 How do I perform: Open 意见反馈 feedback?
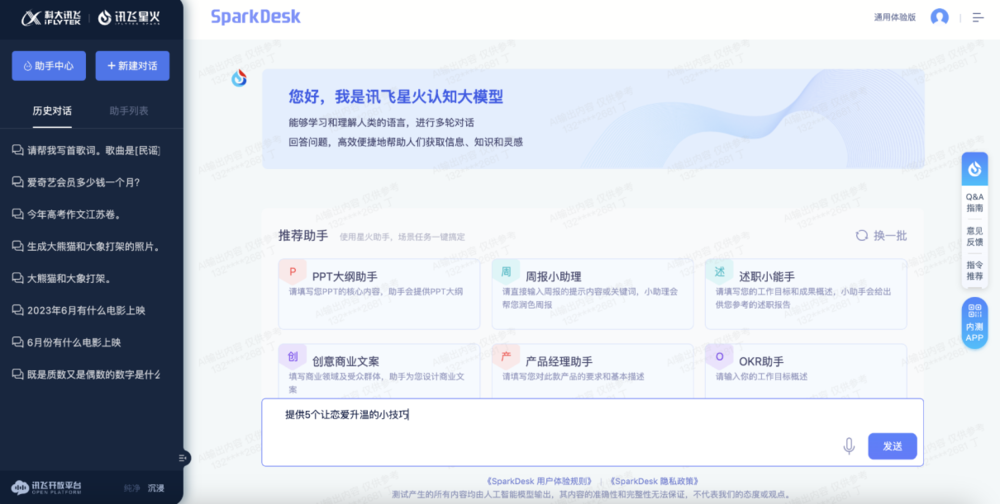pyautogui.click(x=974, y=236)
